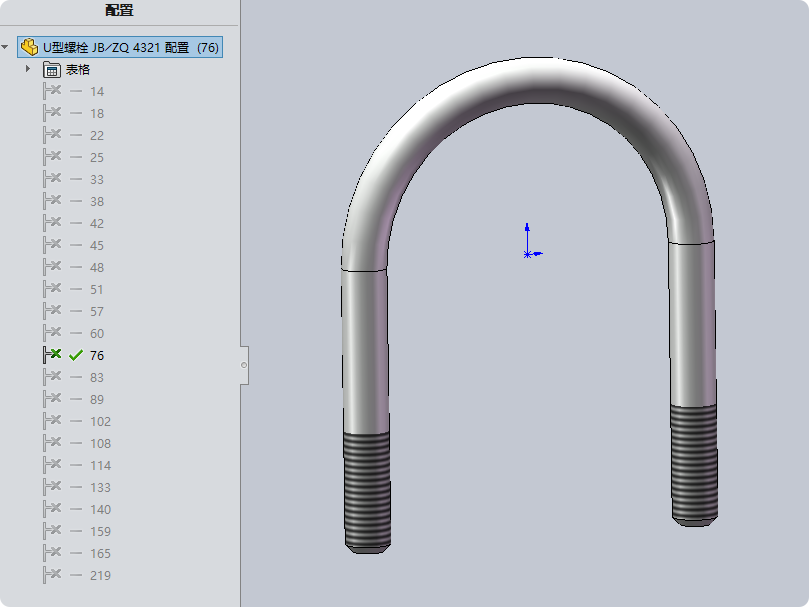
Task: Select configuration 165
Action: click(x=101, y=553)
